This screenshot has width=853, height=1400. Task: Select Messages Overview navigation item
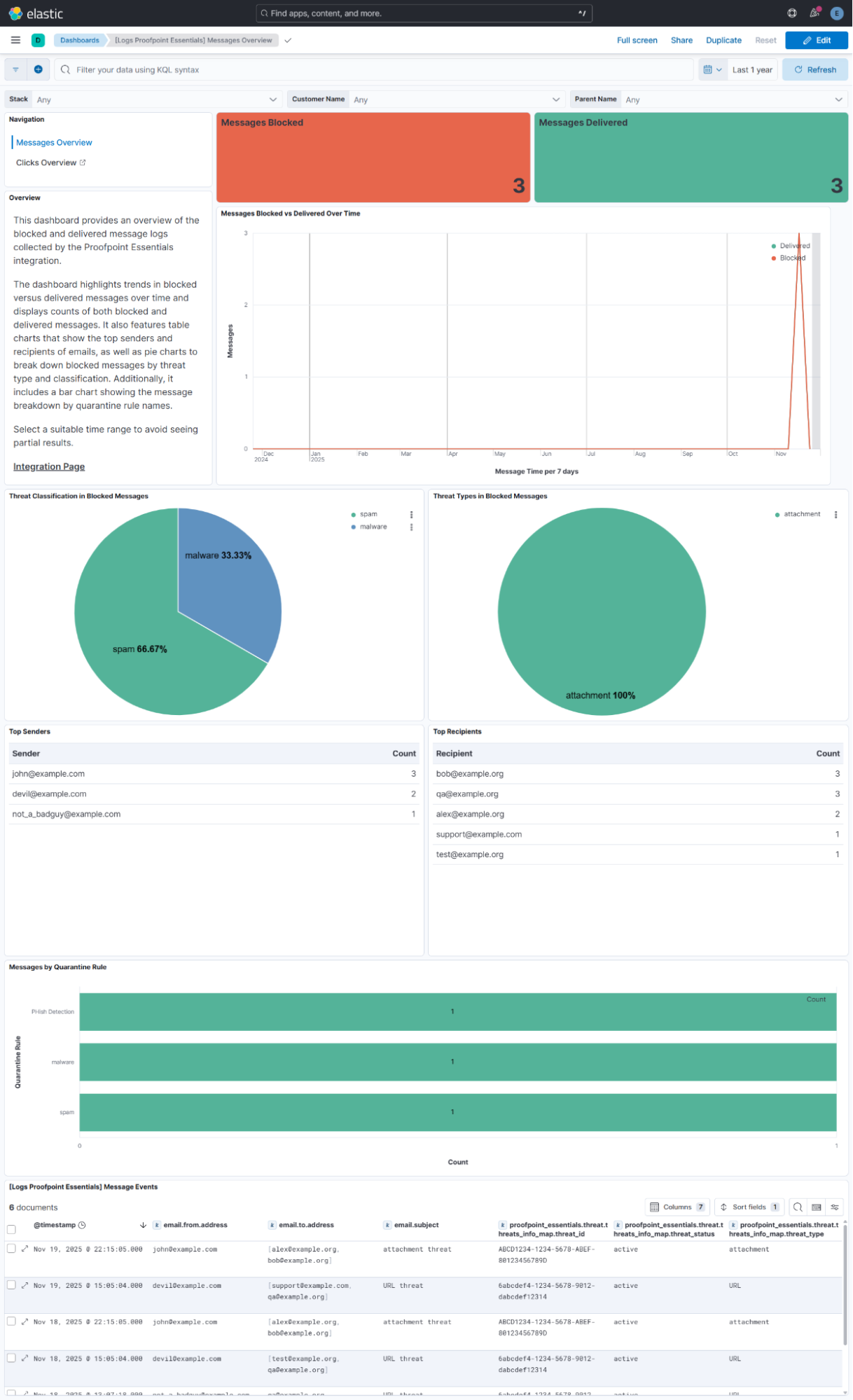(x=54, y=142)
